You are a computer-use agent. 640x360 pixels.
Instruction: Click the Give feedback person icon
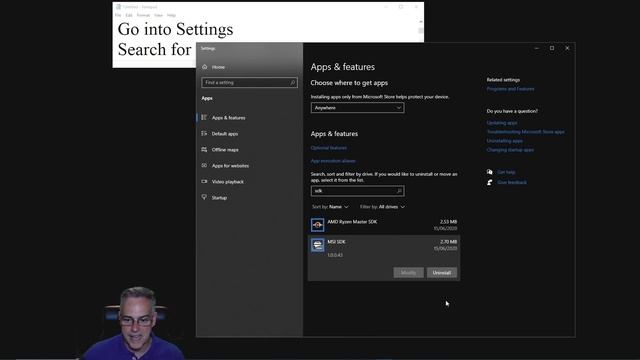tap(490, 182)
